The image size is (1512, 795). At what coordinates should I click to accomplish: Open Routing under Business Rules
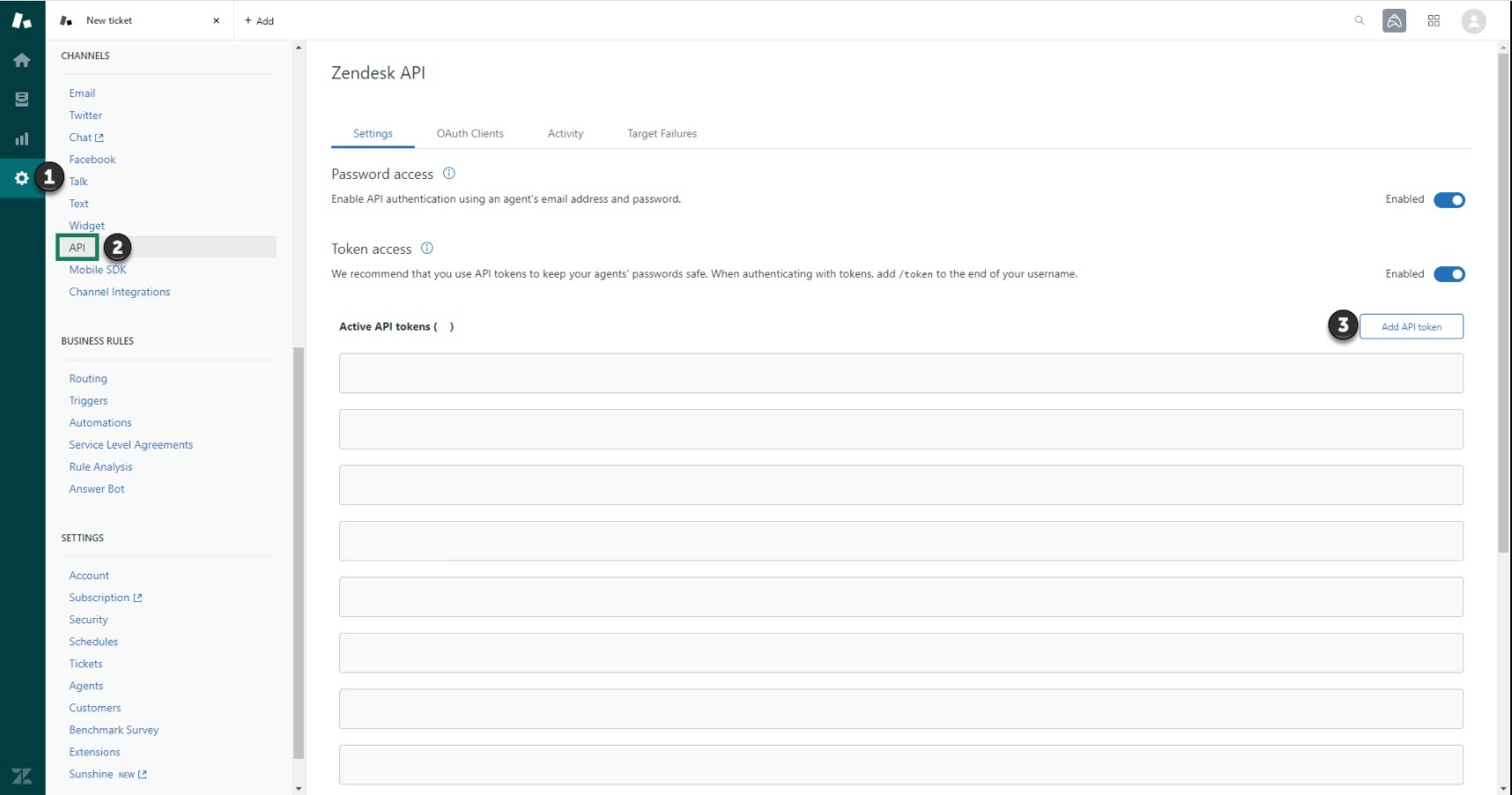coord(88,379)
